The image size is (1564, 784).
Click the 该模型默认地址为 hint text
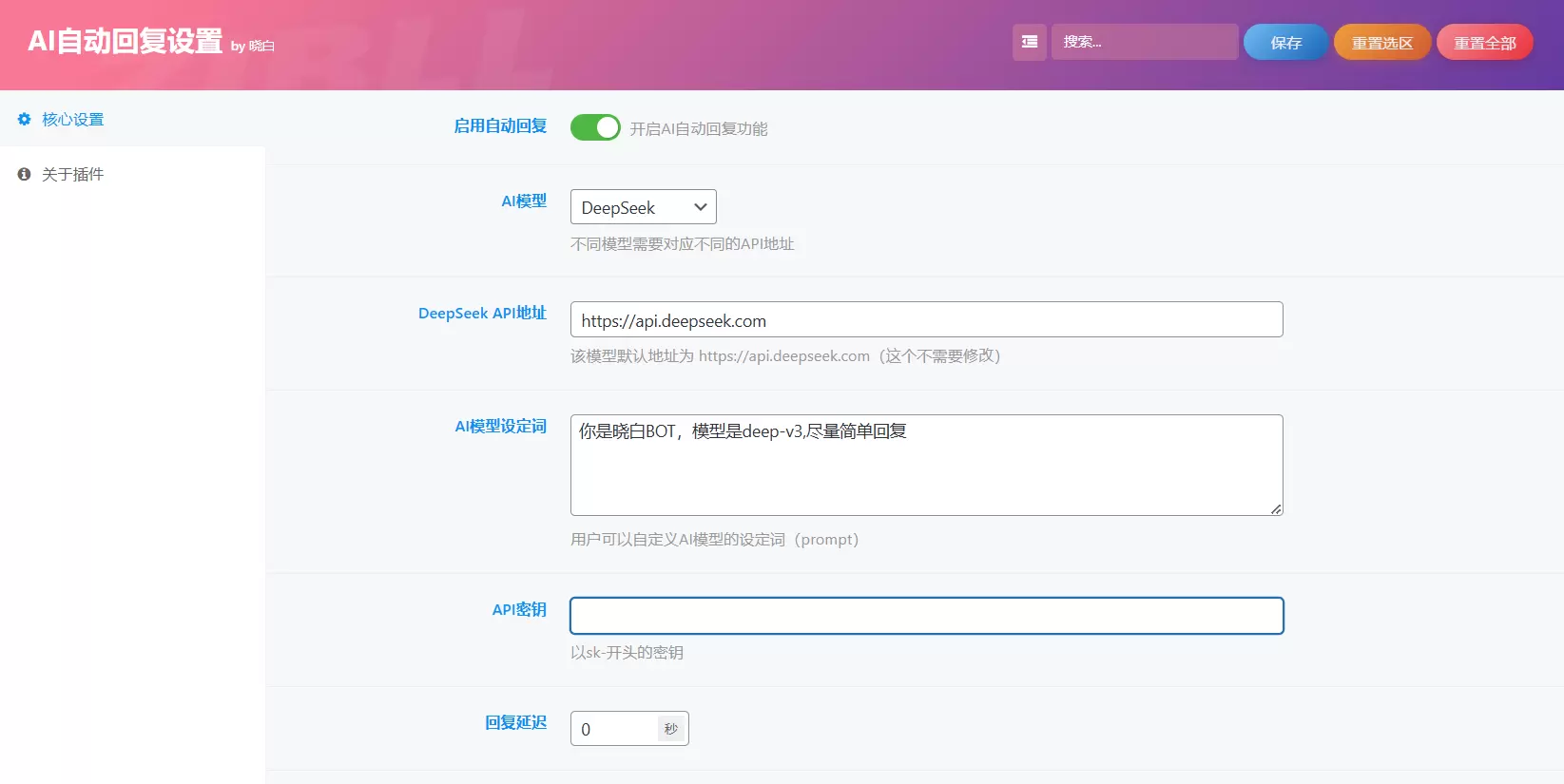[785, 356]
